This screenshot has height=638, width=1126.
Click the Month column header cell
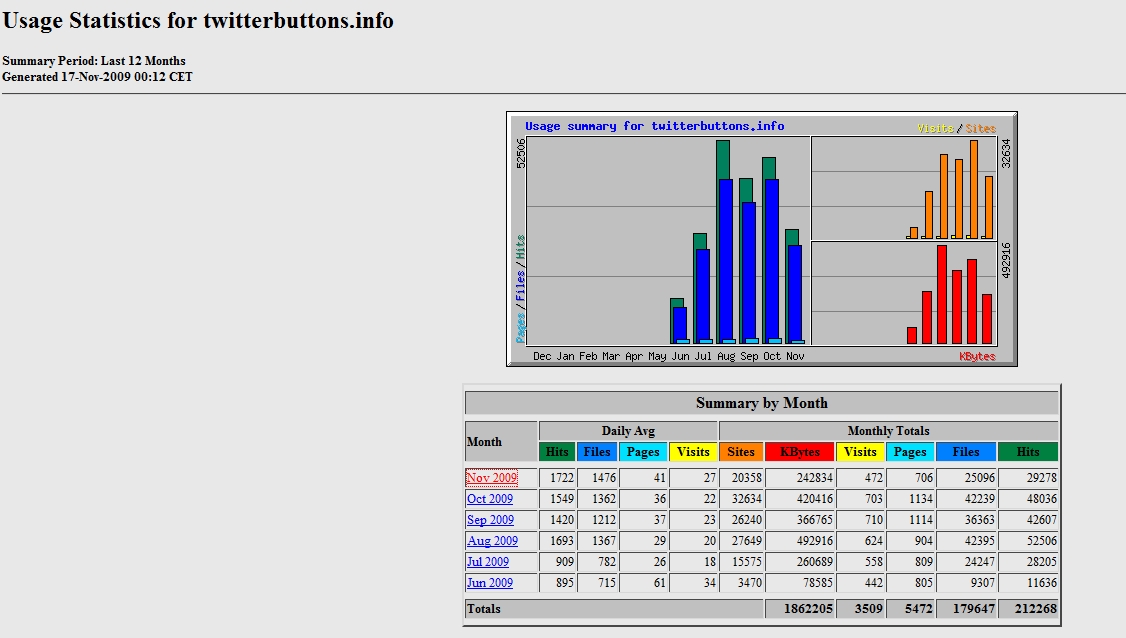(x=501, y=441)
